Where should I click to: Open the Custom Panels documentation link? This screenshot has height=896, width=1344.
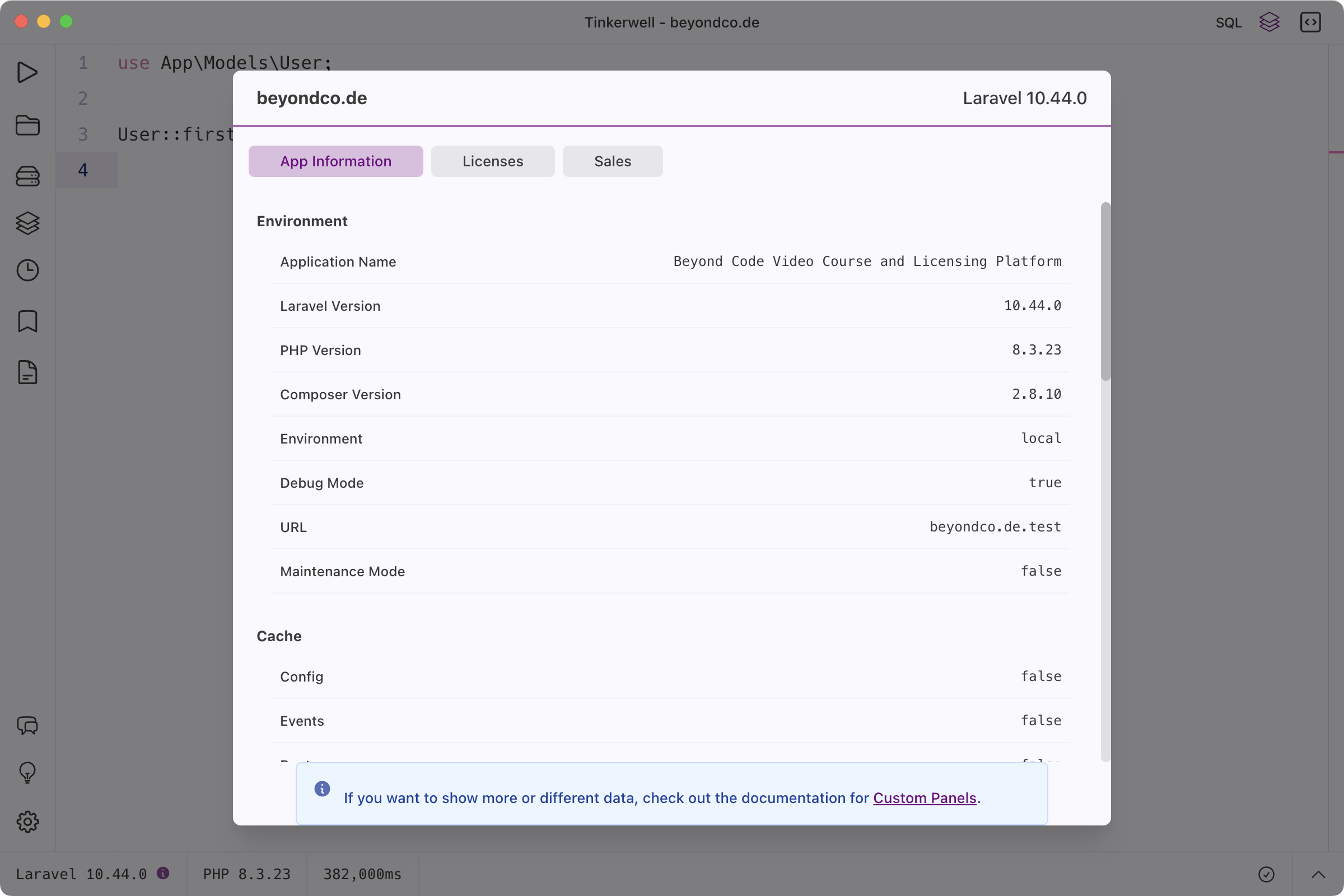pyautogui.click(x=925, y=797)
